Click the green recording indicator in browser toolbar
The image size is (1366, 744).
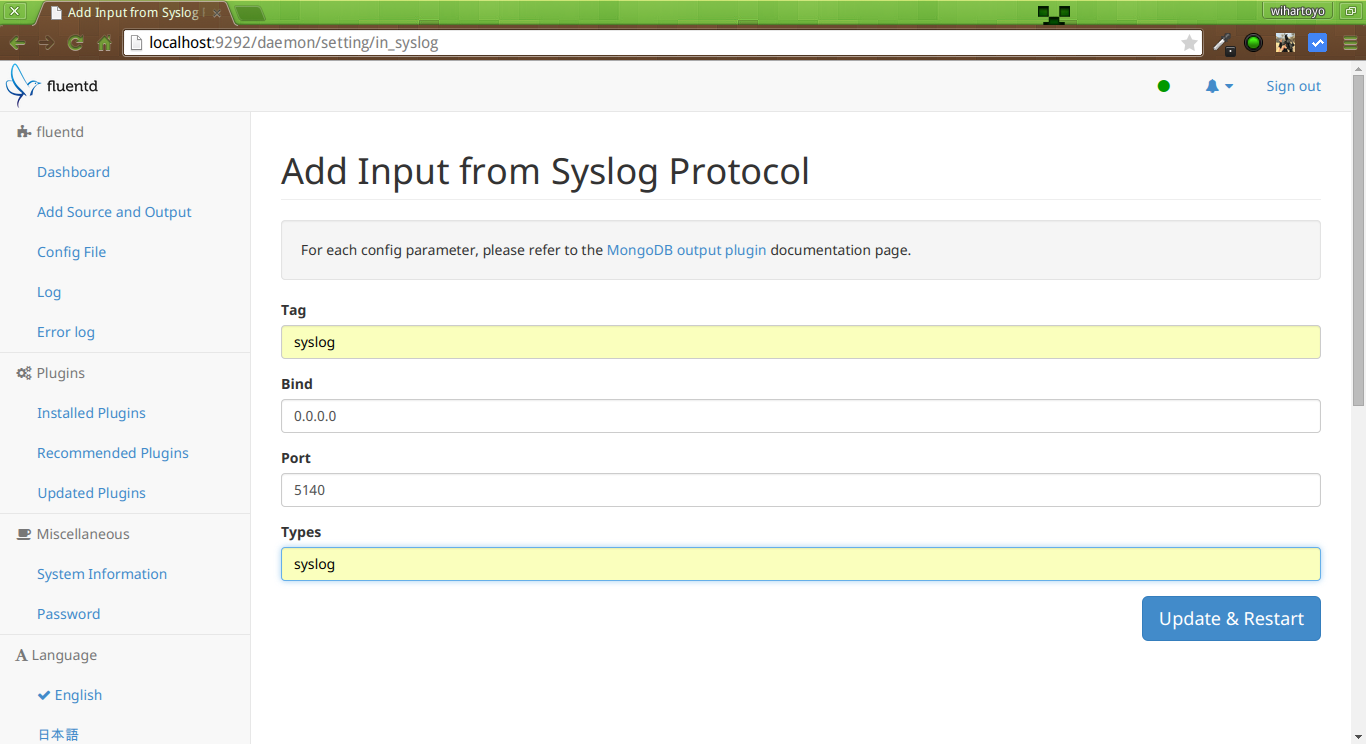(1253, 43)
